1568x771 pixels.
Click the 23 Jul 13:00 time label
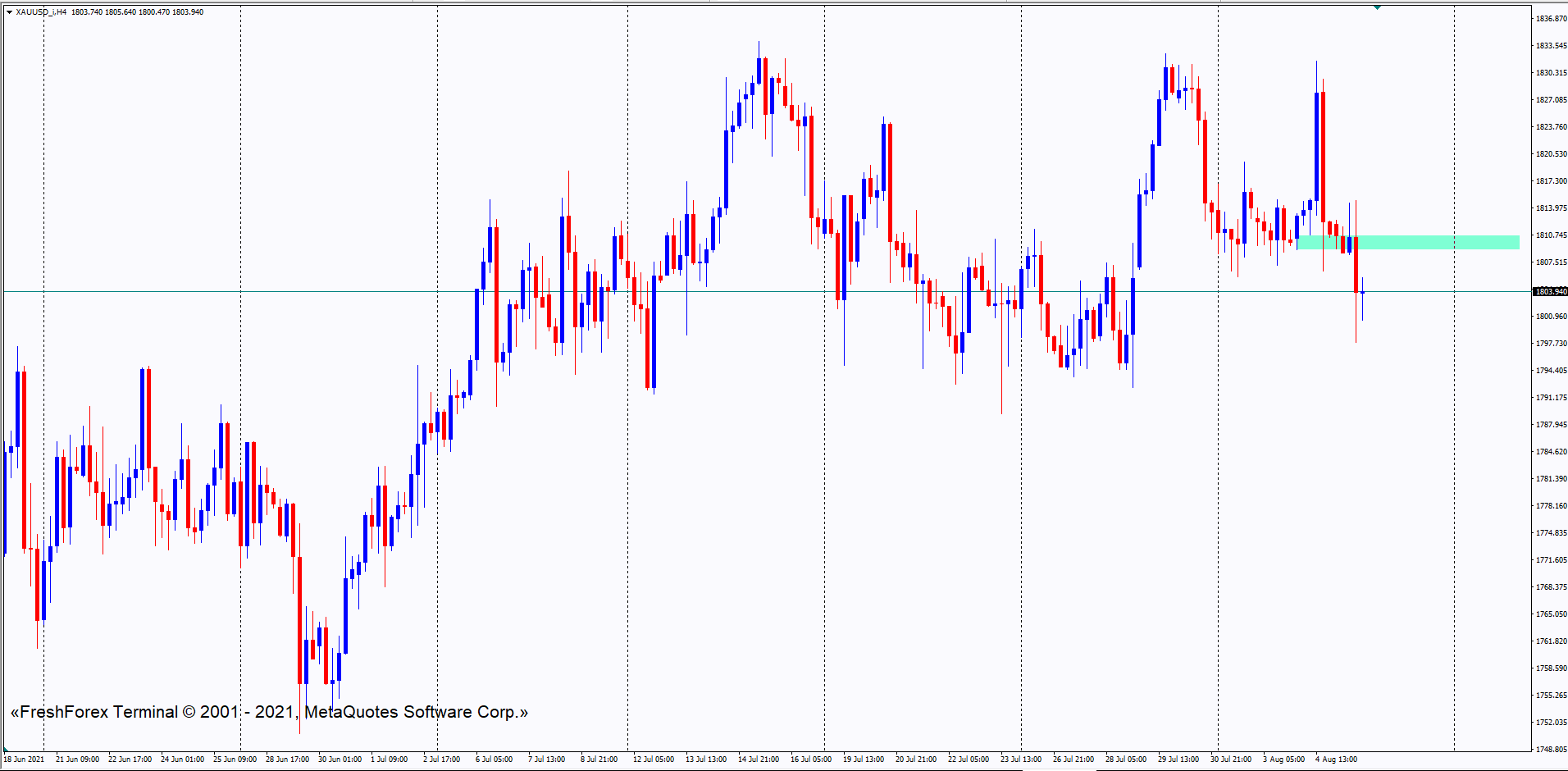coord(1021,760)
